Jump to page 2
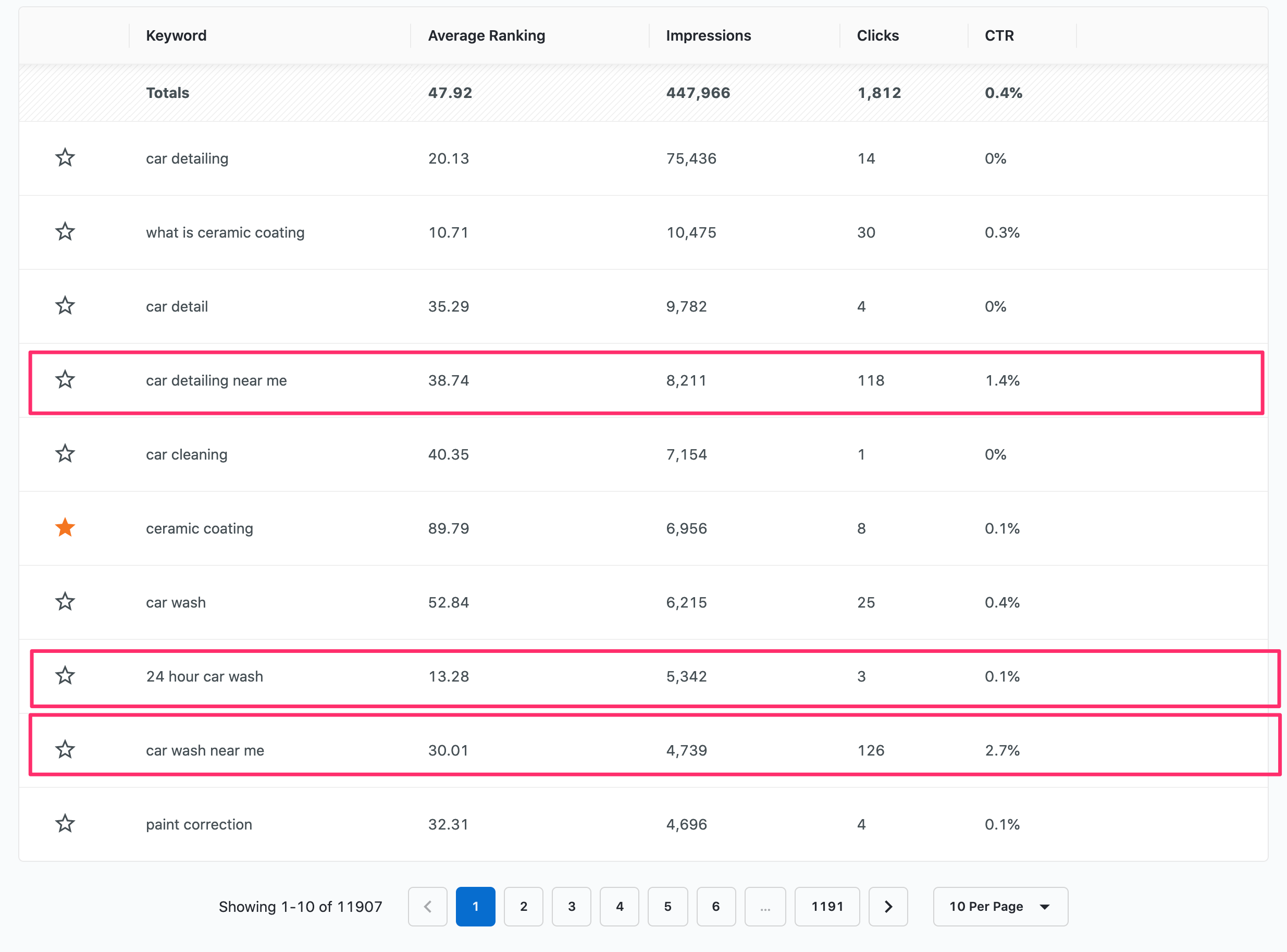 point(523,907)
